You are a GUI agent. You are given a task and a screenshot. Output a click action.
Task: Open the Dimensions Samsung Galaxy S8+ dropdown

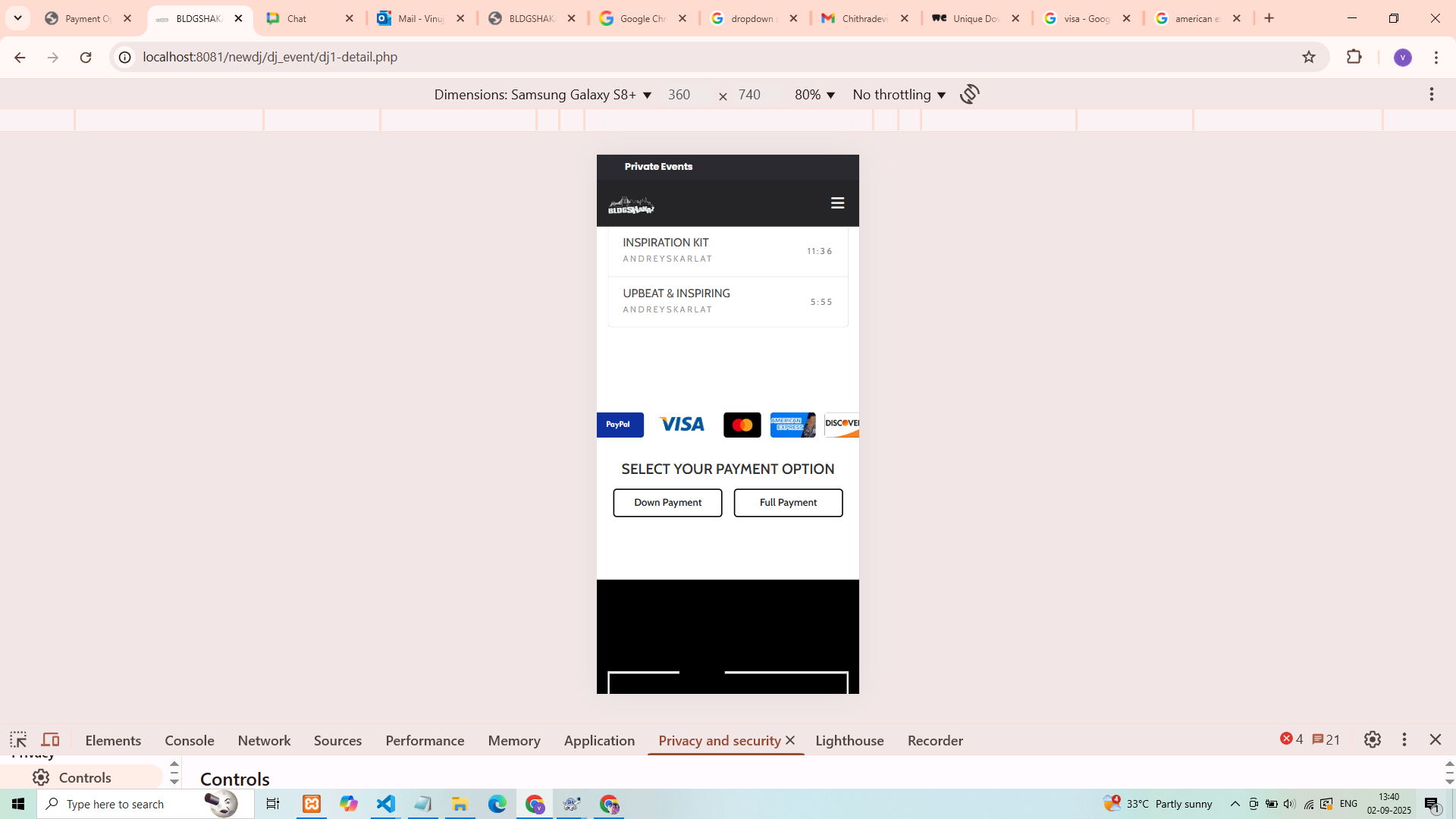coord(542,95)
